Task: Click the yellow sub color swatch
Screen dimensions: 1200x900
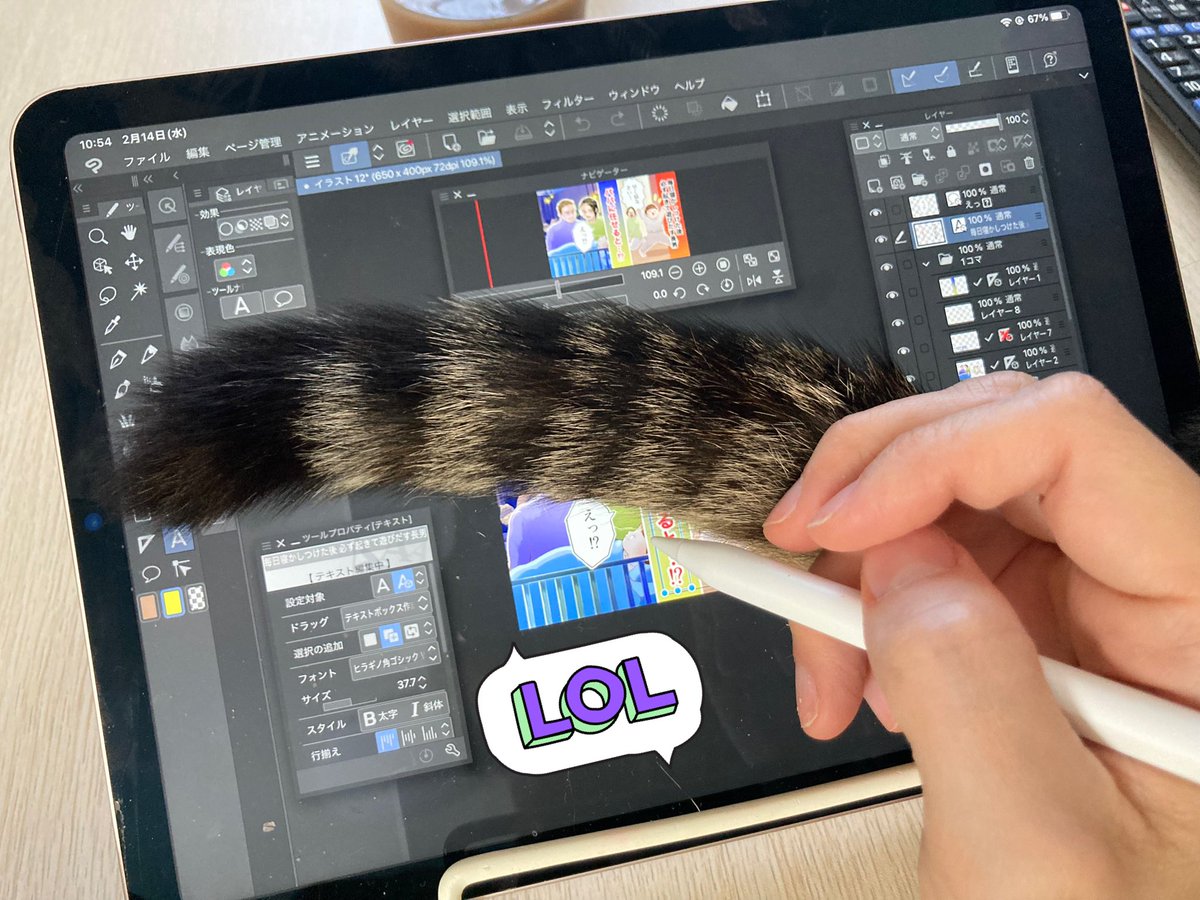Action: 172,602
